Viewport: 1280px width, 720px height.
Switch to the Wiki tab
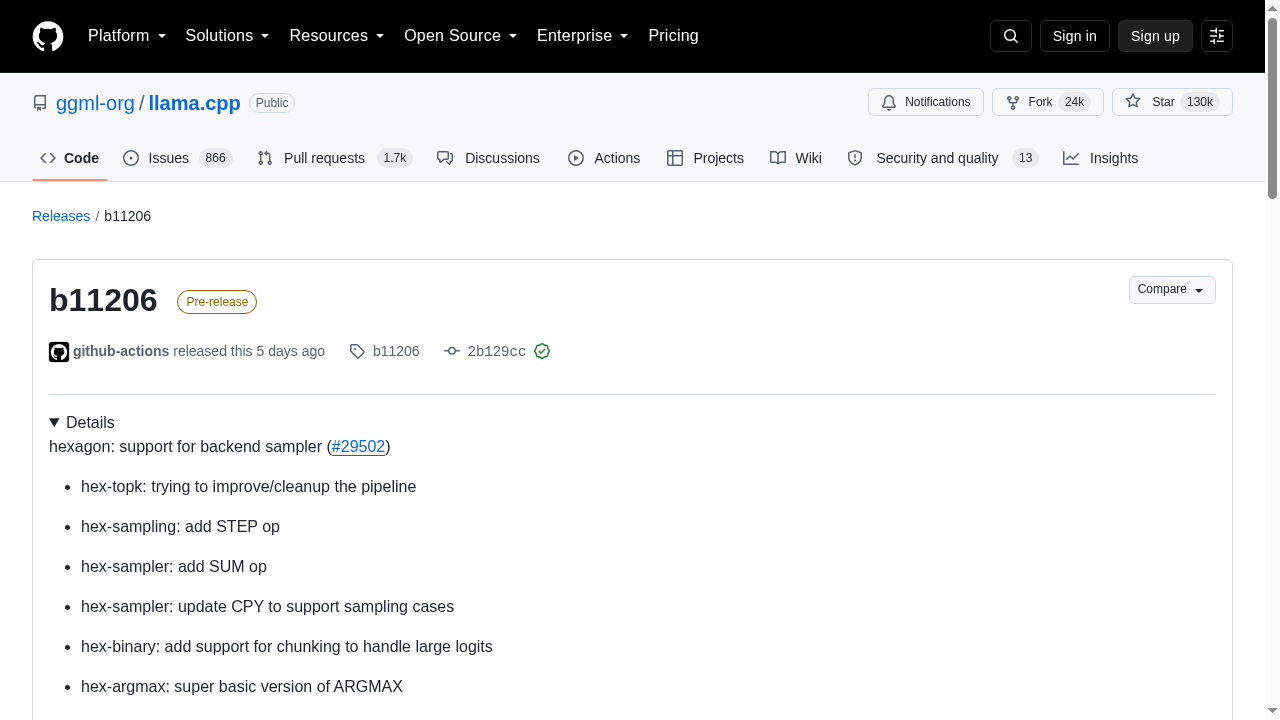pyautogui.click(x=796, y=158)
